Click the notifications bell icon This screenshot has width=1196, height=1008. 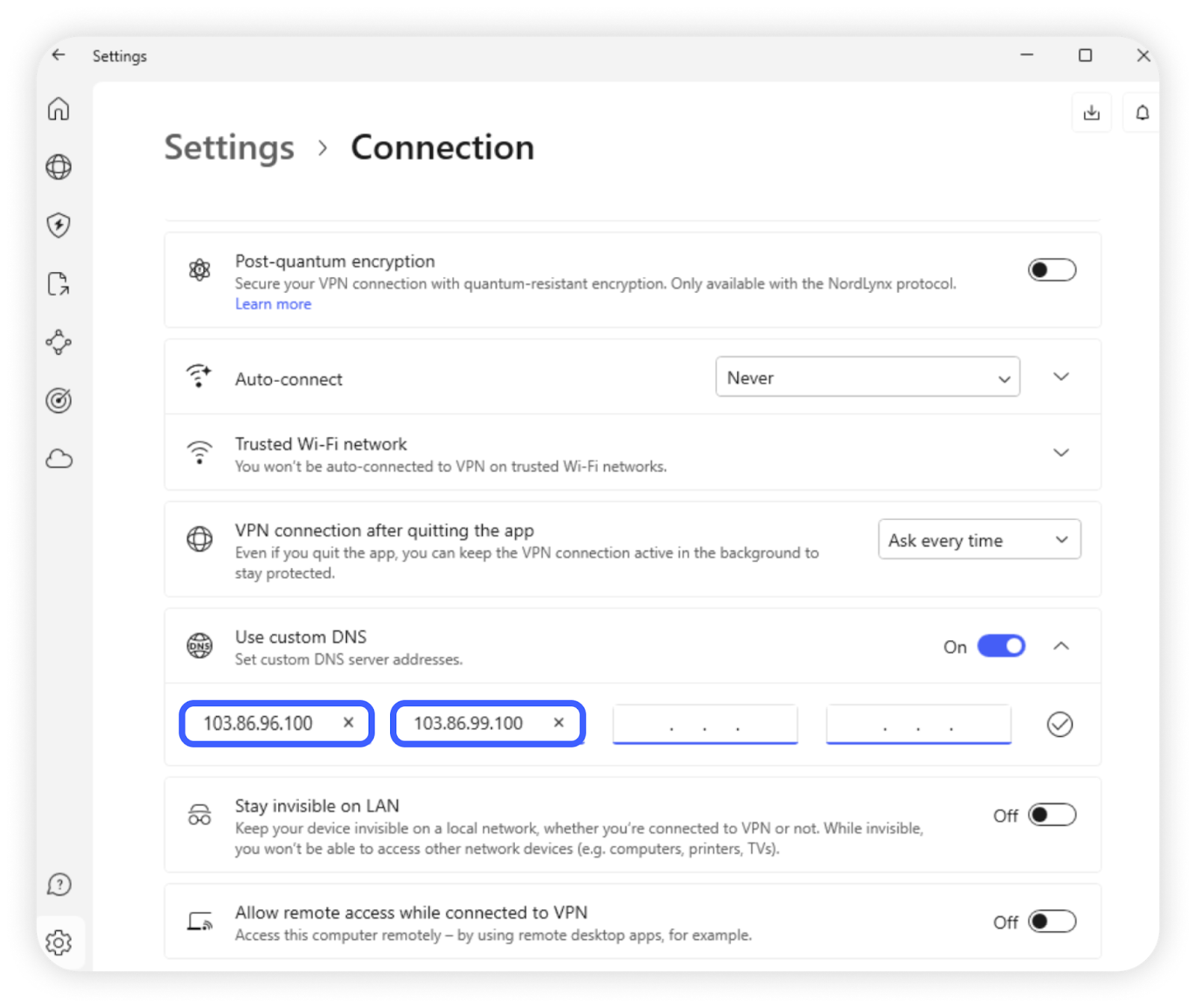[1141, 113]
